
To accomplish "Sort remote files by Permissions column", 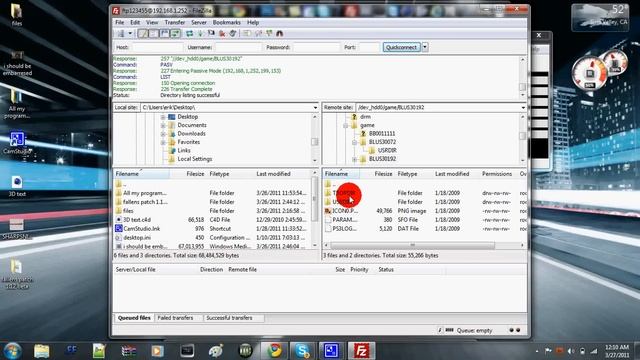I will tap(497, 174).
